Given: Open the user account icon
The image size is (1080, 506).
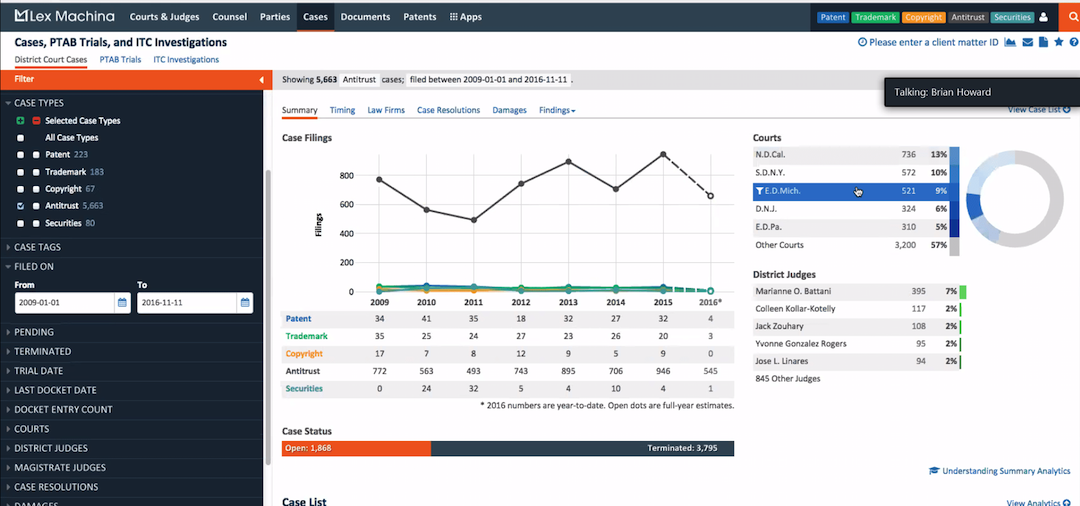Looking at the screenshot, I should pyautogui.click(x=1043, y=17).
